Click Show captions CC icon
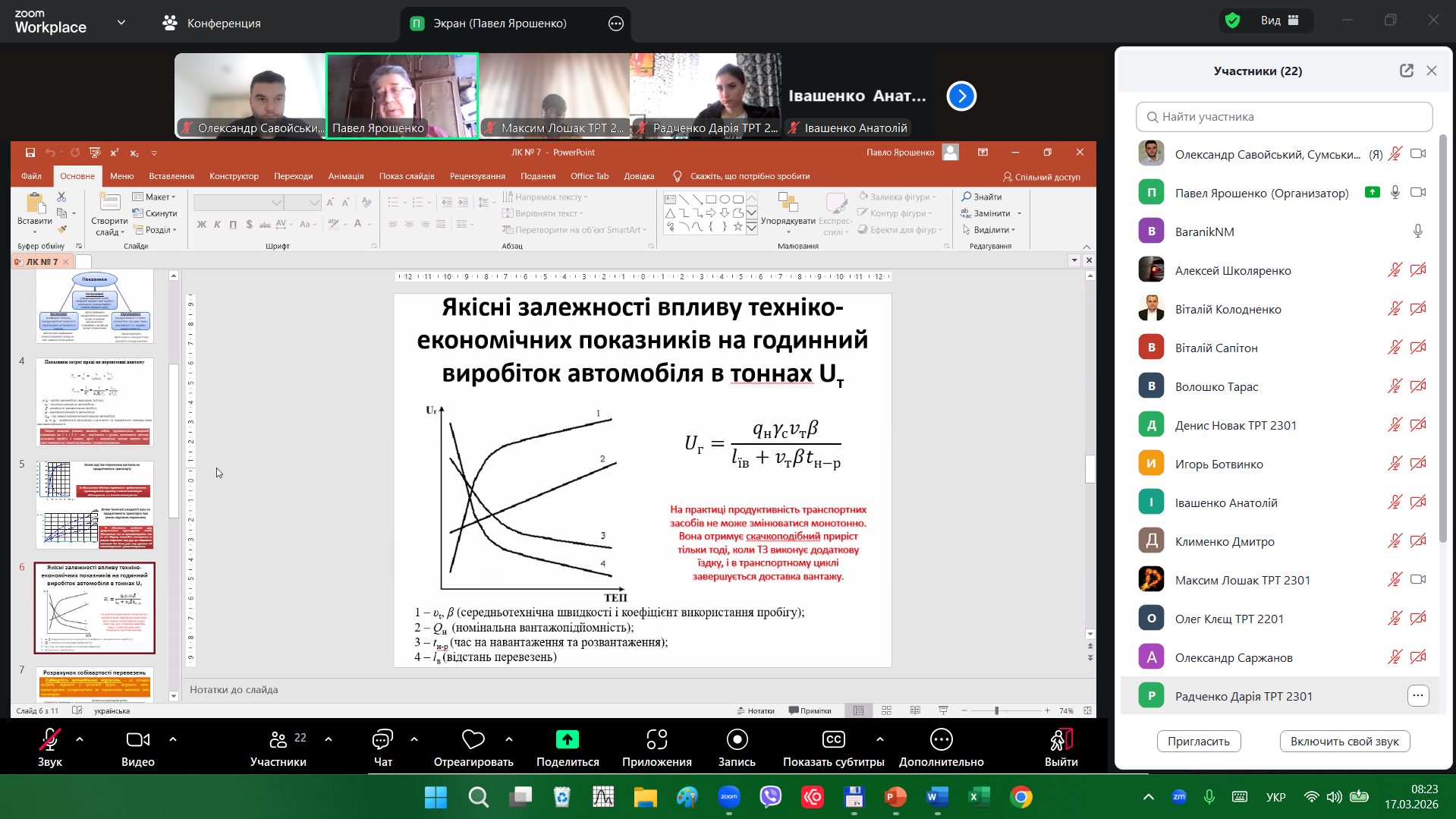Viewport: 1456px width, 819px height. 833,739
